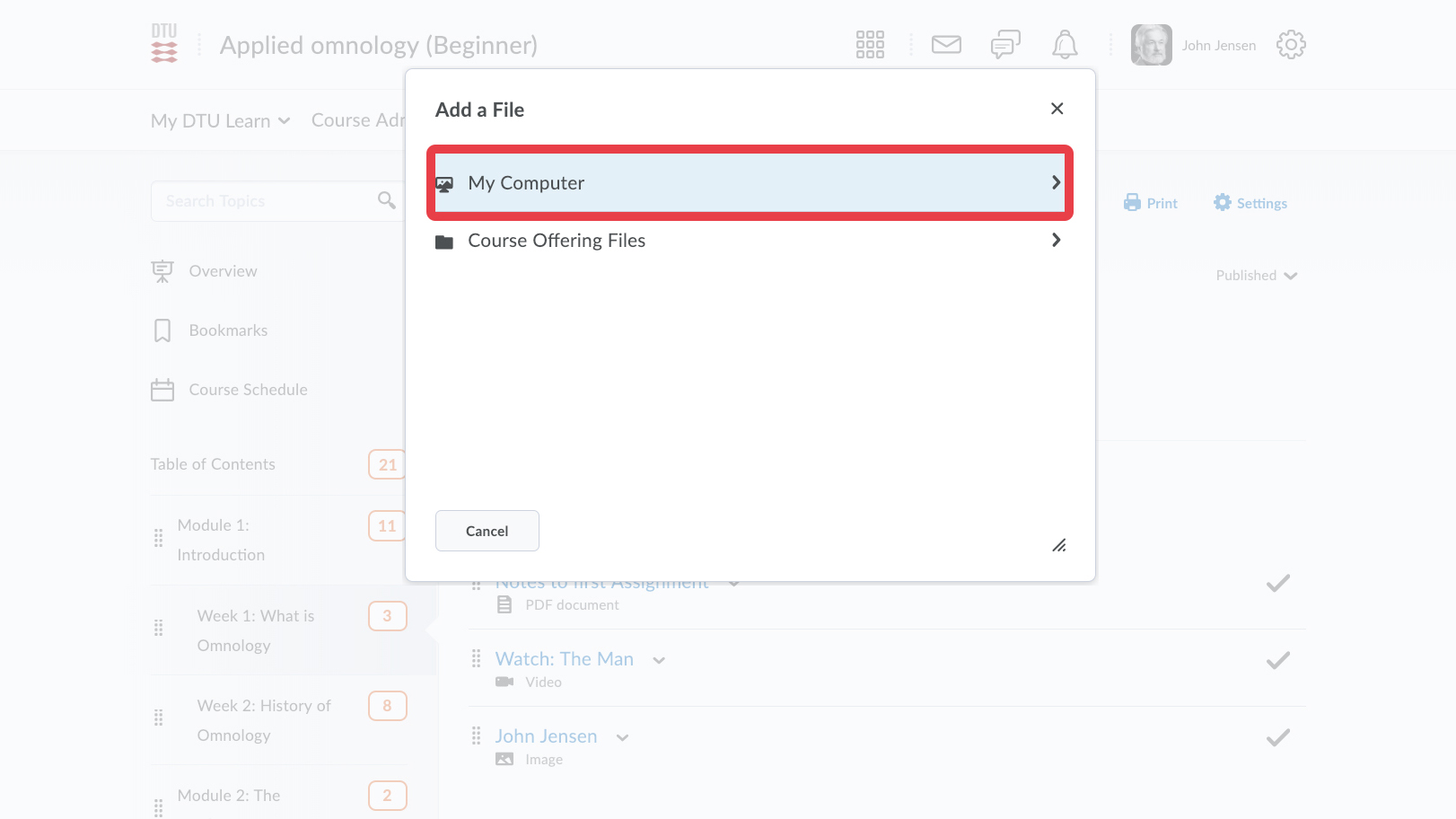This screenshot has height=819, width=1456.
Task: Toggle completion checkmark for Notes to first Assignment
Action: click(x=1277, y=583)
